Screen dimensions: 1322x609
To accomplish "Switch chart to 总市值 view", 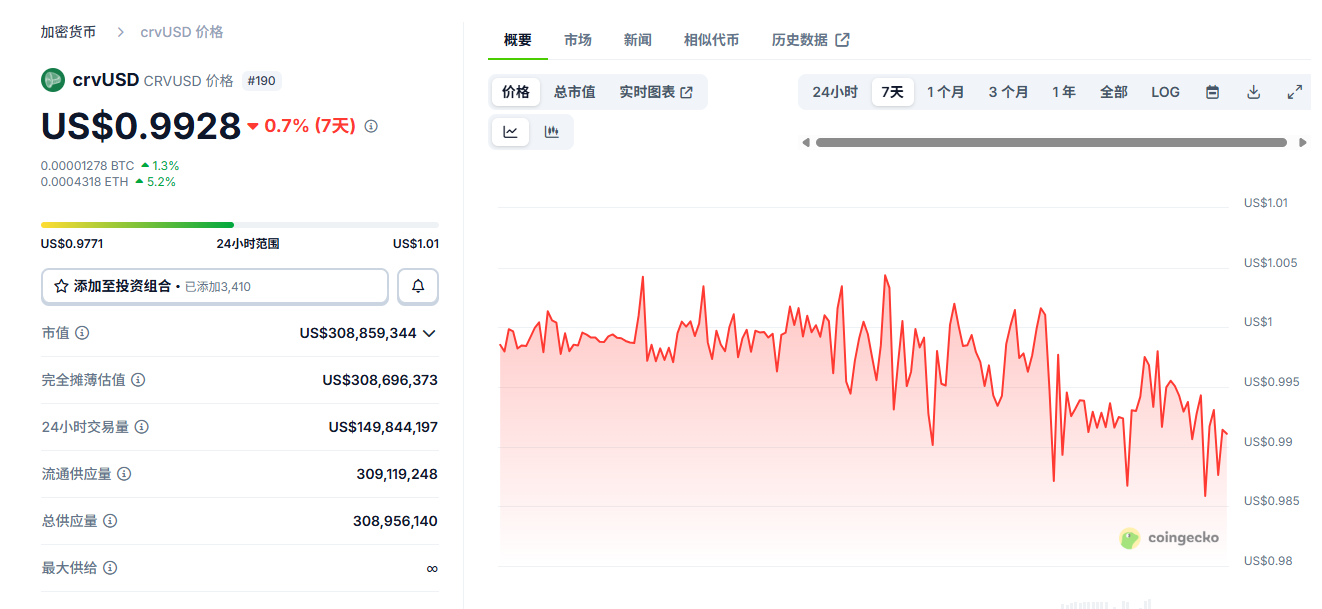I will click(x=574, y=92).
